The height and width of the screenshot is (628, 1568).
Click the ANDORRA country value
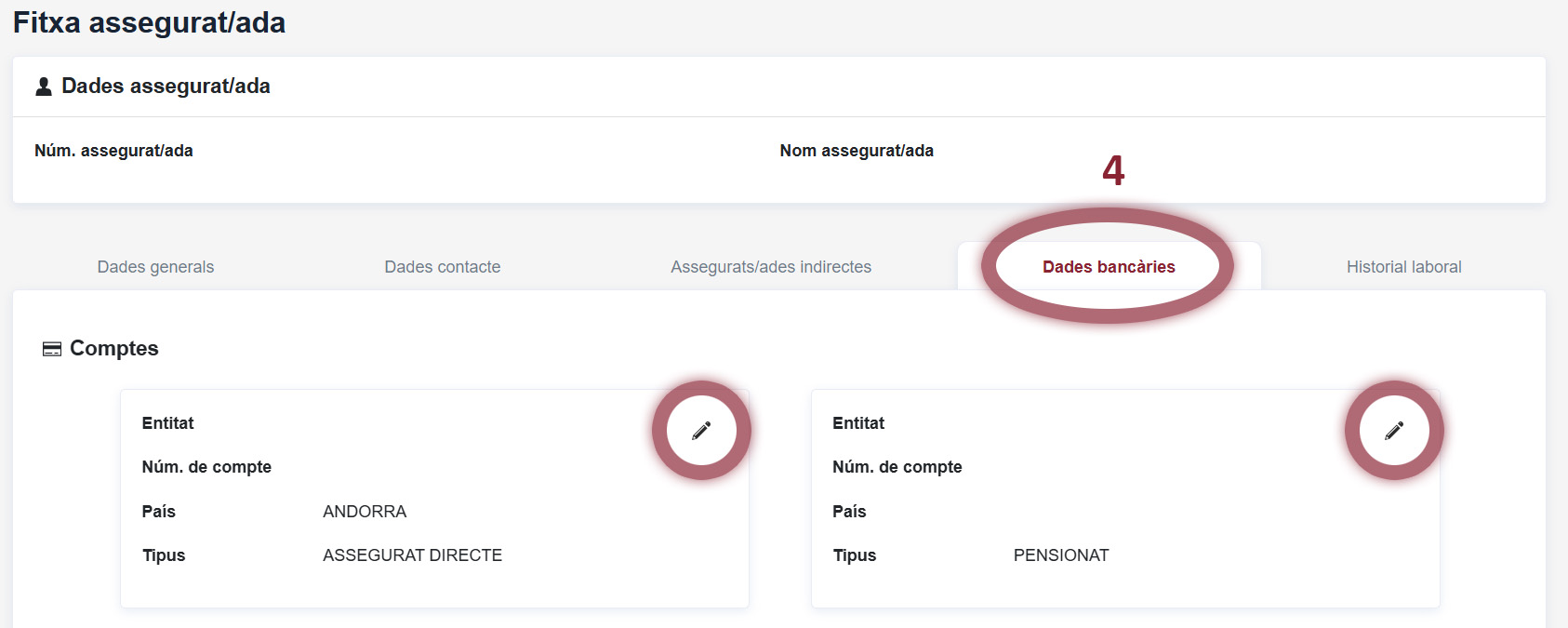tap(364, 512)
